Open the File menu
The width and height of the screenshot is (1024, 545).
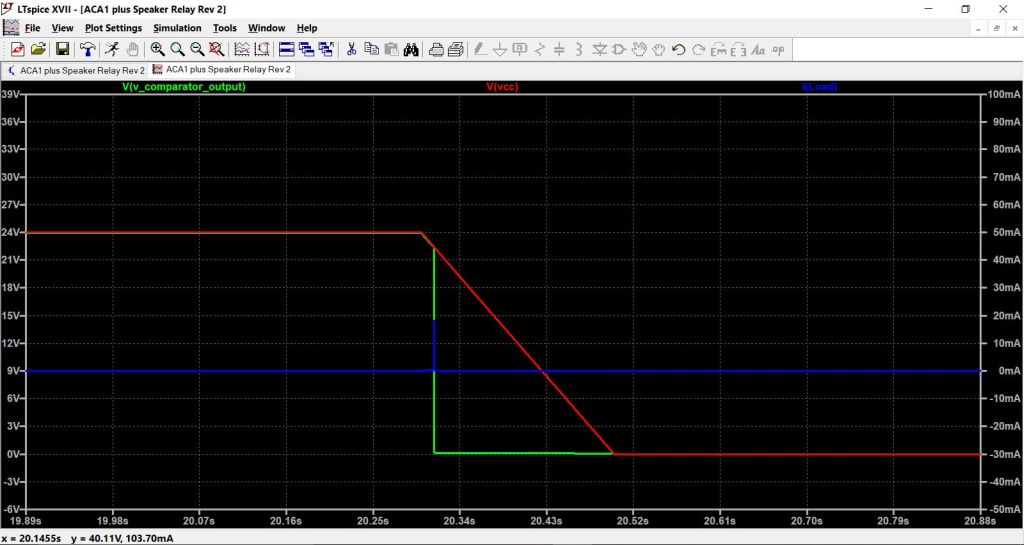33,28
